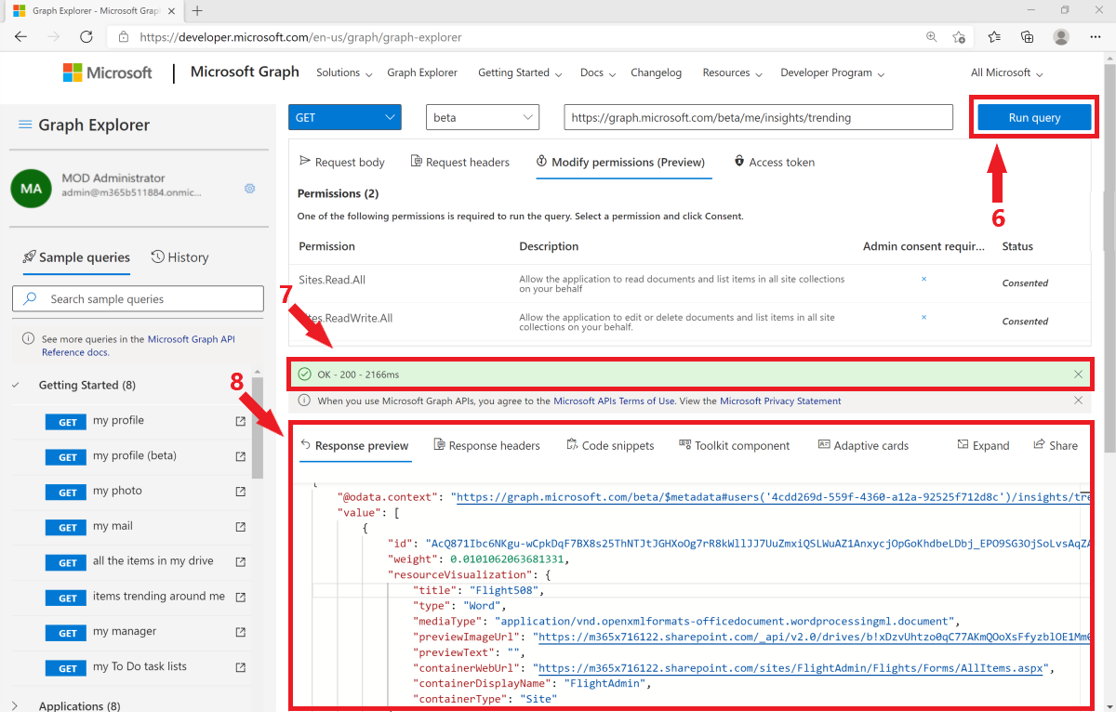Dismiss the OK 200 success banner

(x=1078, y=374)
